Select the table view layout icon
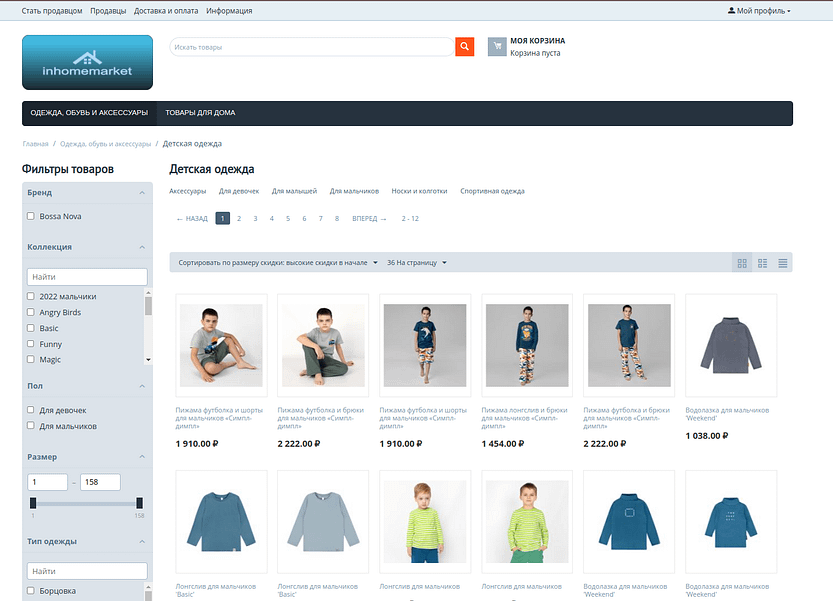 tap(762, 263)
